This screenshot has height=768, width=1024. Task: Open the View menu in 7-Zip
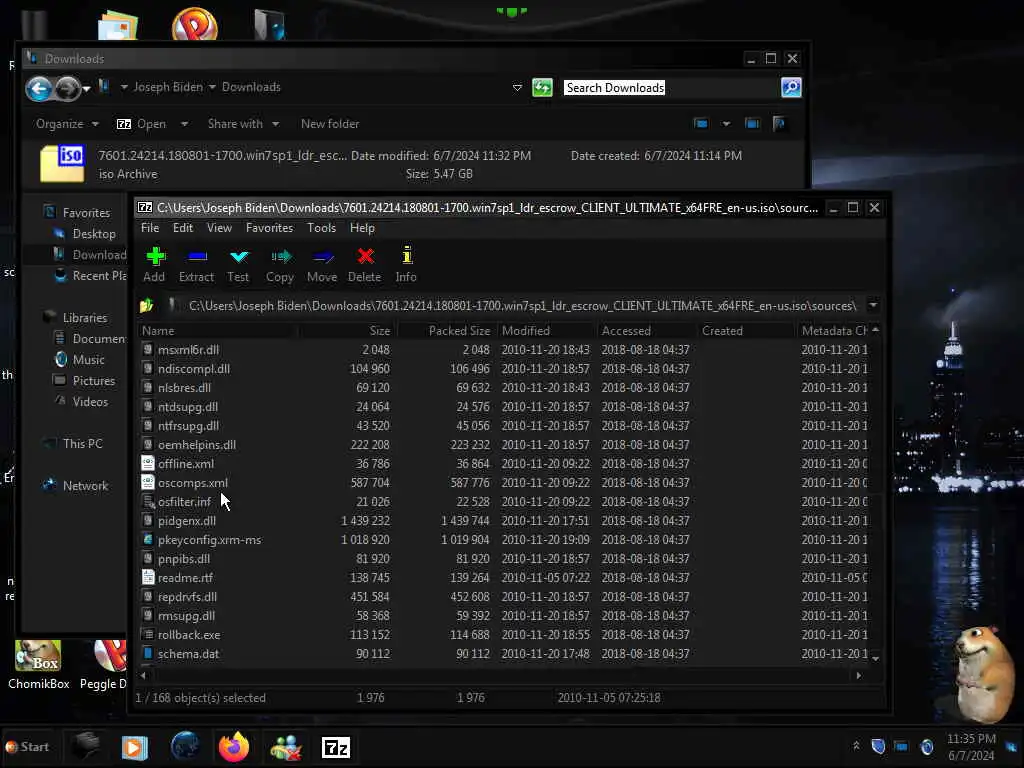(x=219, y=228)
